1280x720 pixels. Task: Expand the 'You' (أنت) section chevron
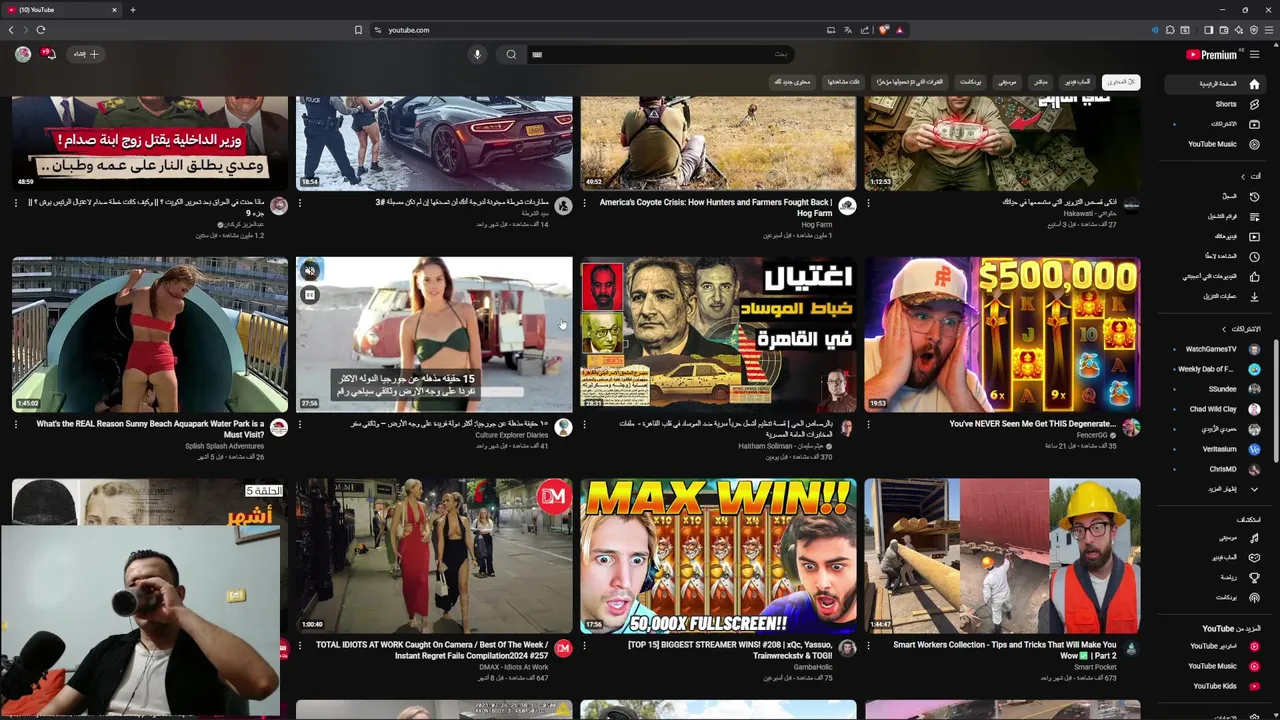tap(1243, 176)
